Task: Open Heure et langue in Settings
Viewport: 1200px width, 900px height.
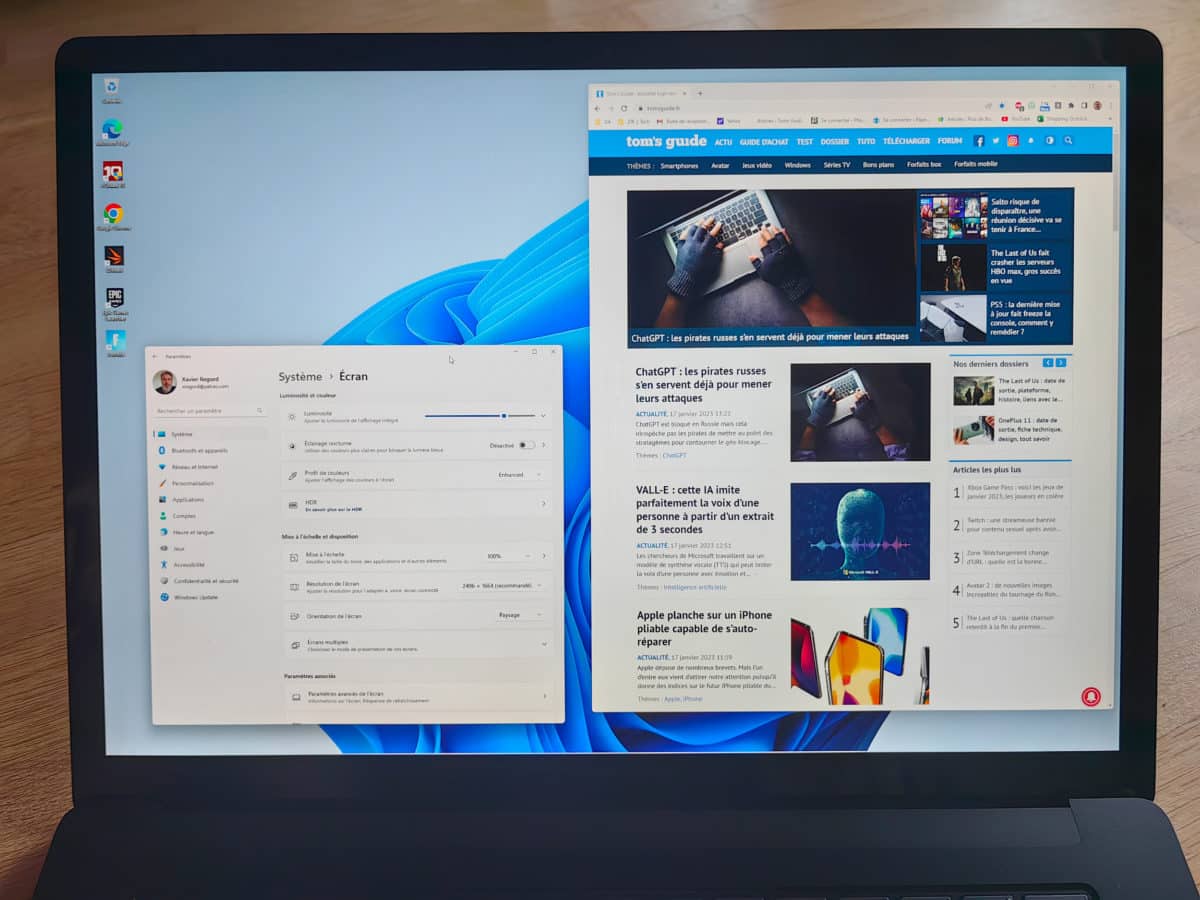Action: 212,532
